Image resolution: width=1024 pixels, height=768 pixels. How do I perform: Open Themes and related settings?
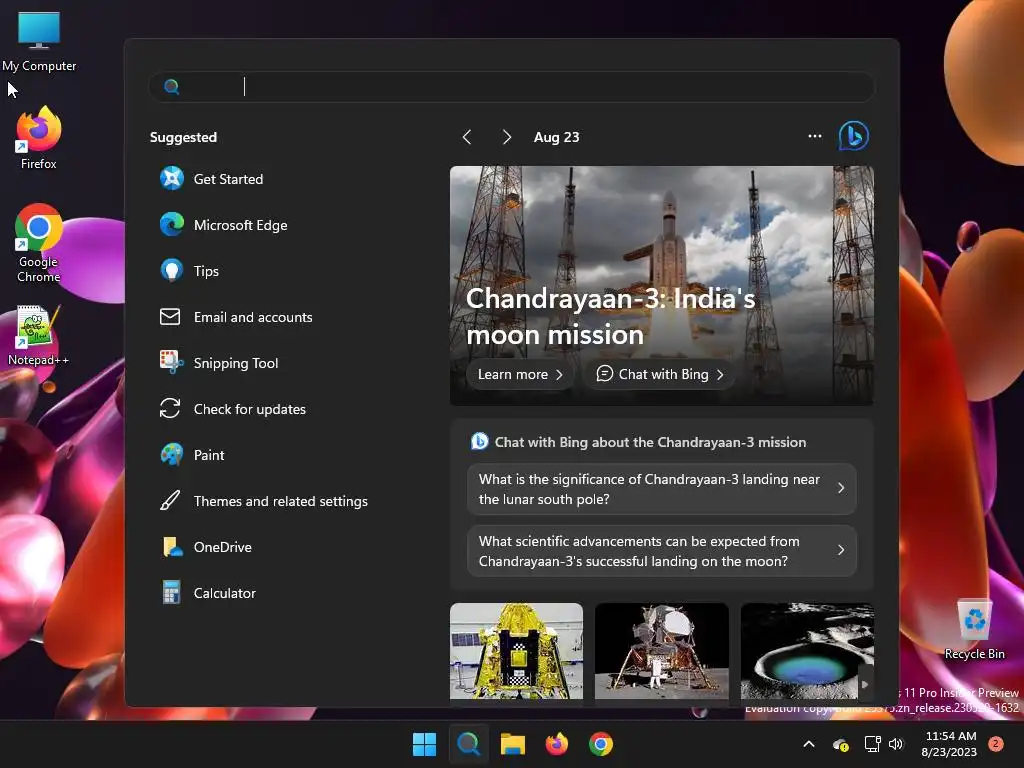264,501
